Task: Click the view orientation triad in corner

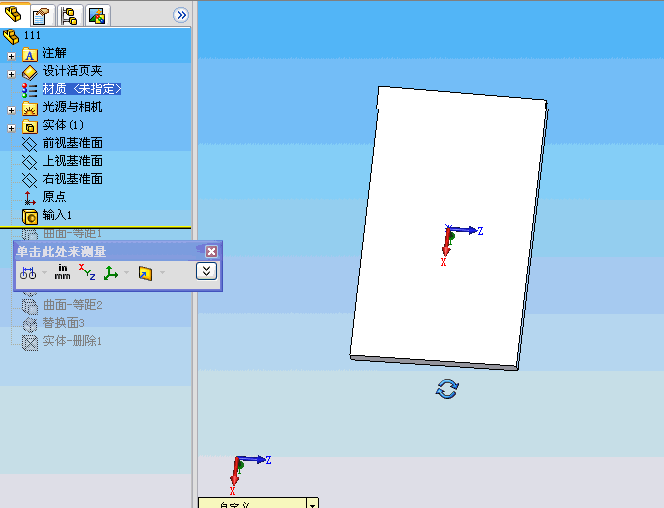Action: coord(251,475)
